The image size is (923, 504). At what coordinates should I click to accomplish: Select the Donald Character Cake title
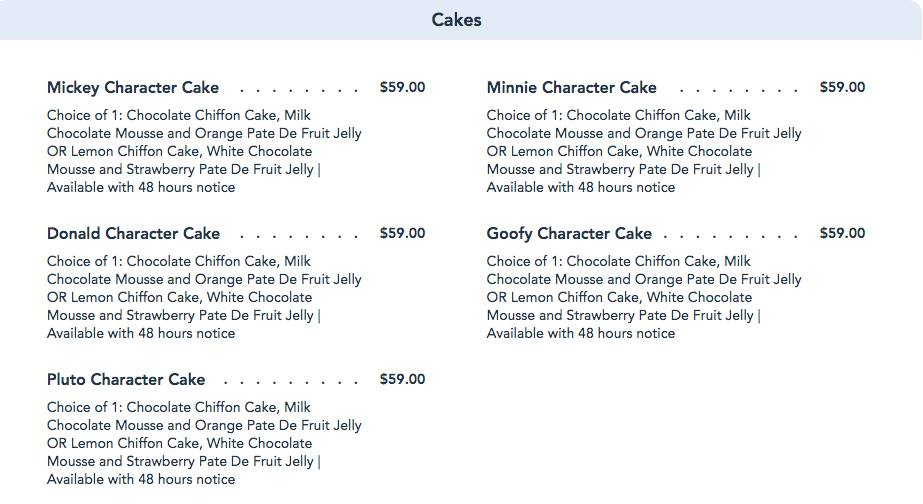pos(133,234)
